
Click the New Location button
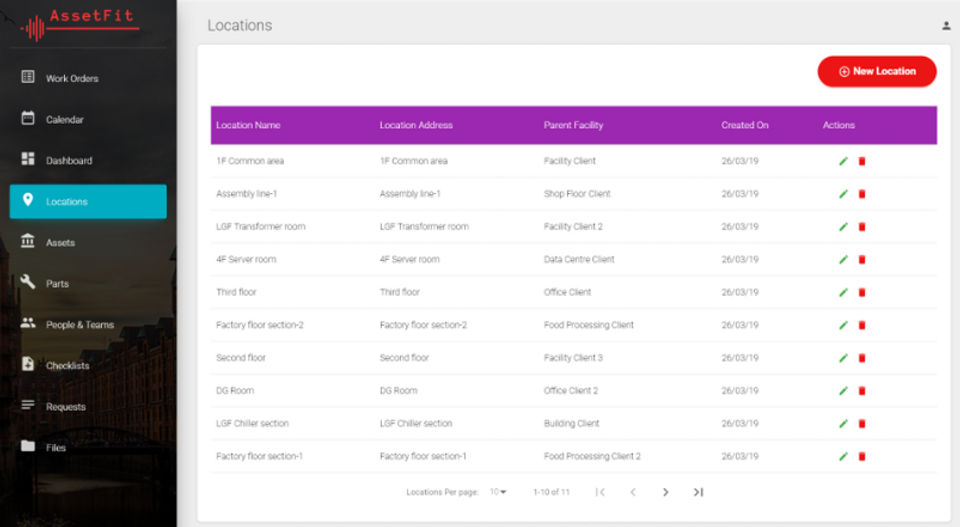pos(877,72)
